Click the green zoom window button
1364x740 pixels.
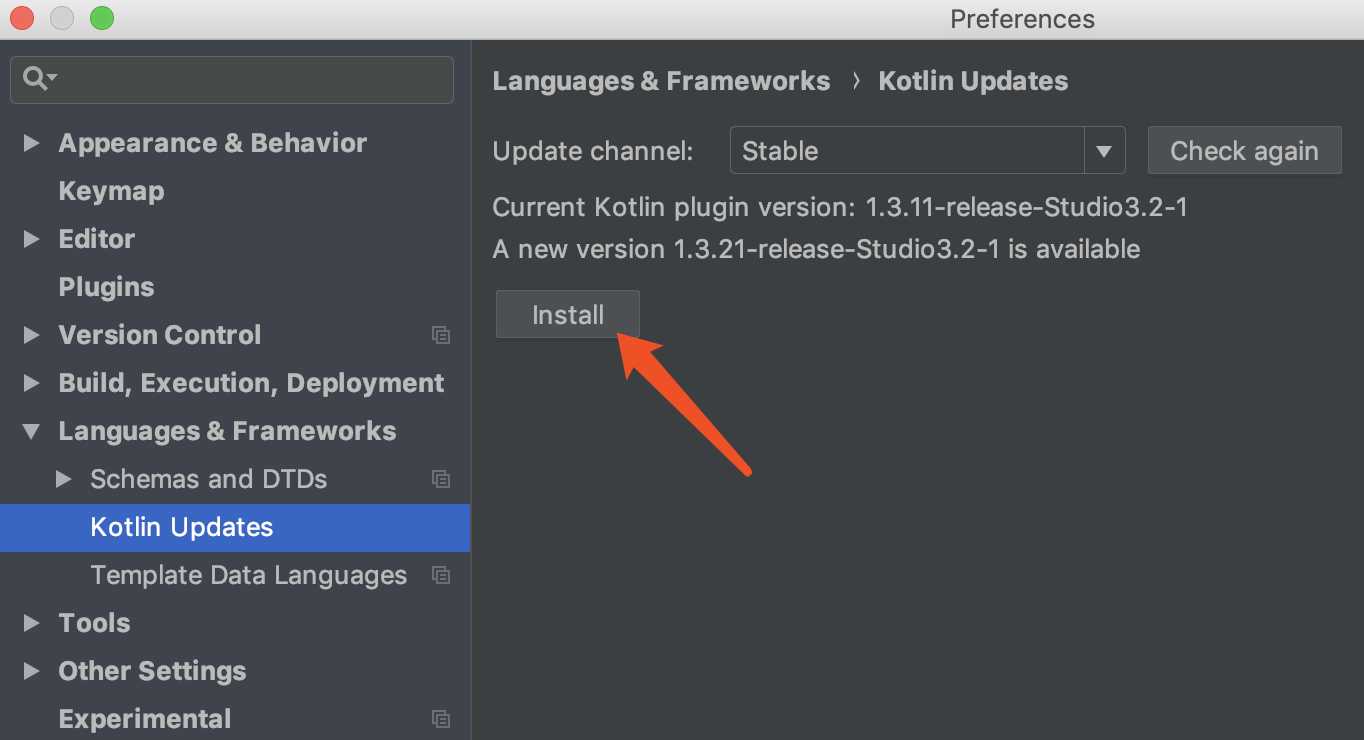pos(101,18)
